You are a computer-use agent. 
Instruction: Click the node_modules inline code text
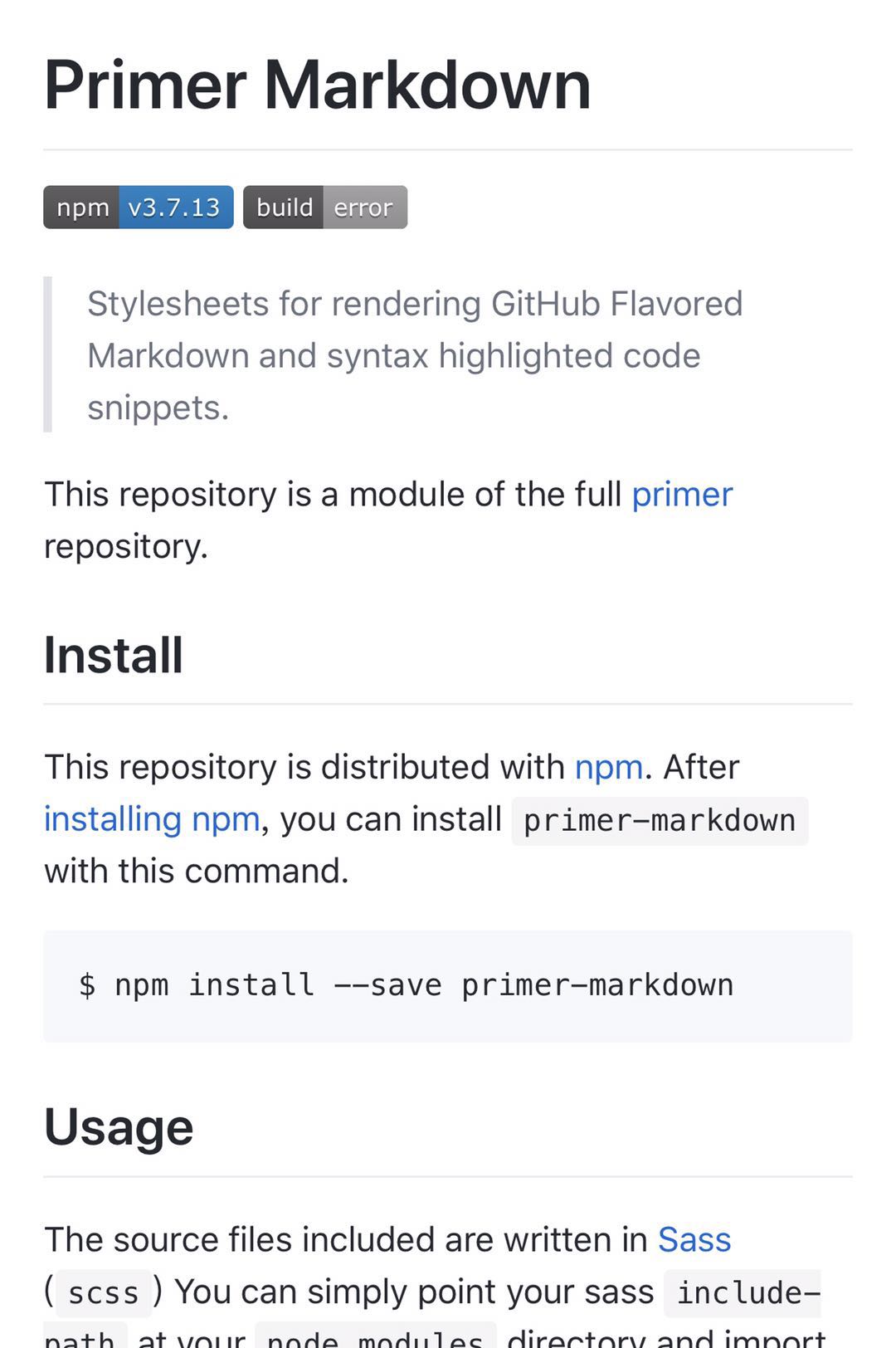(375, 1336)
